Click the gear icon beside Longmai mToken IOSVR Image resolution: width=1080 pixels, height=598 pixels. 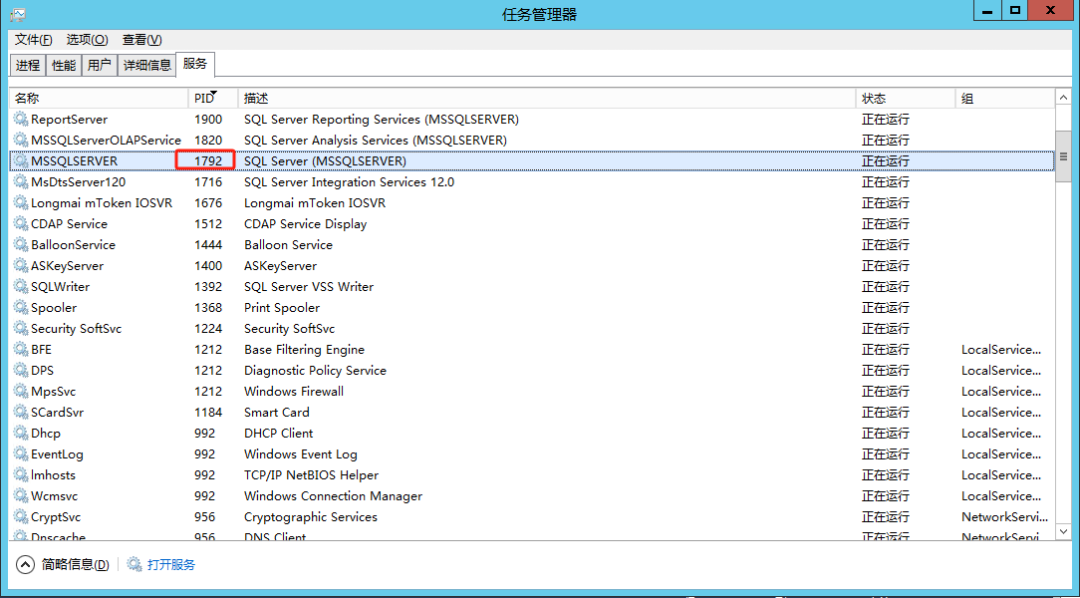pos(21,203)
